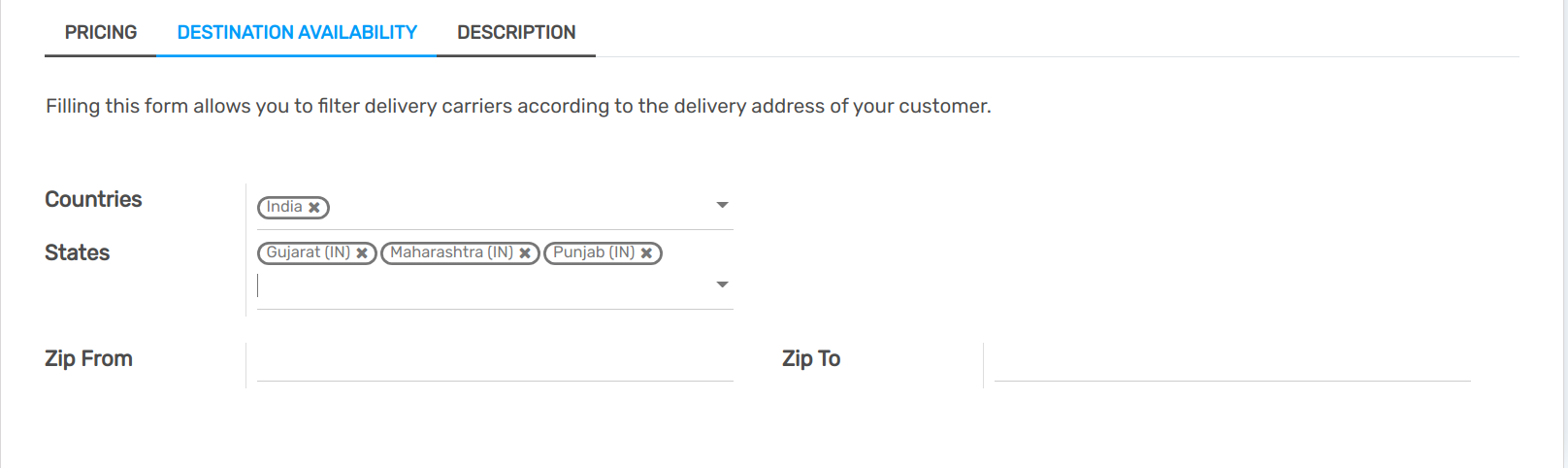Delete the Maharashtra (IN) state tag

tap(525, 253)
